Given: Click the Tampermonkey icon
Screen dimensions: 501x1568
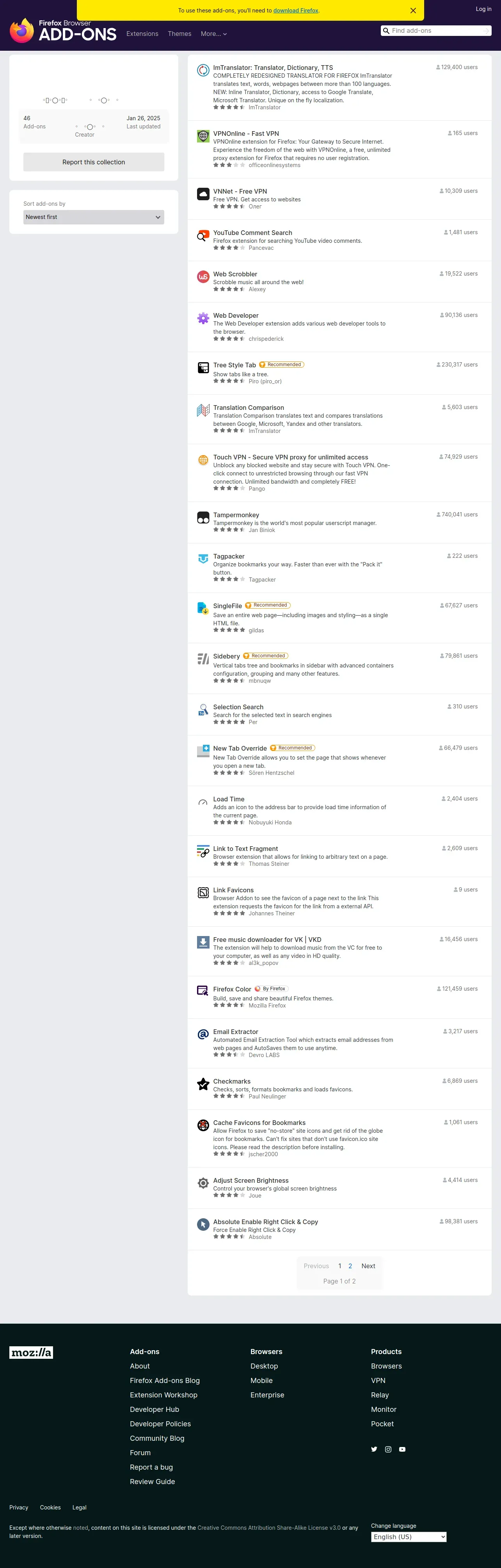Looking at the screenshot, I should tap(203, 518).
